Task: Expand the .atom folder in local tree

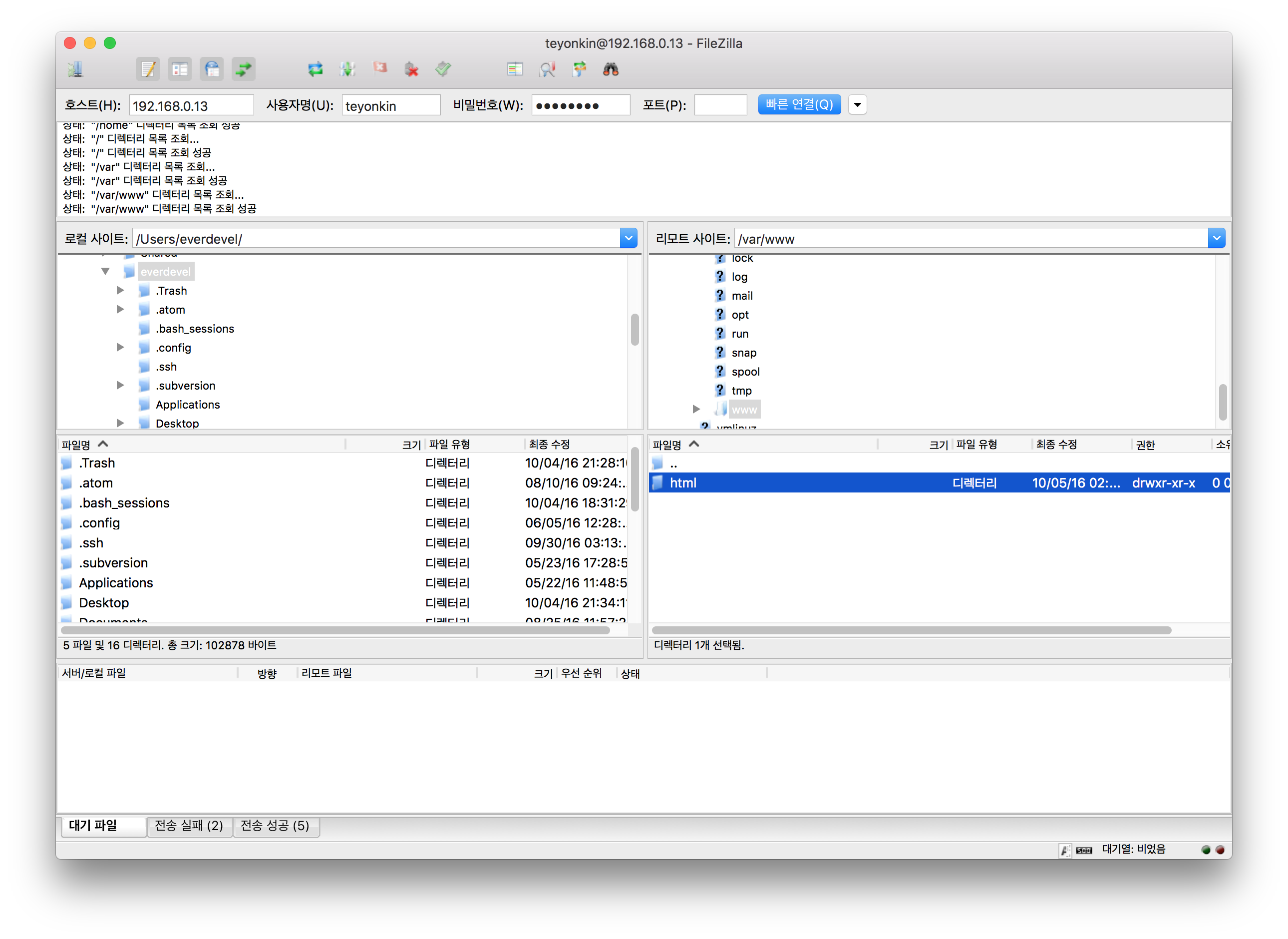Action: point(120,309)
